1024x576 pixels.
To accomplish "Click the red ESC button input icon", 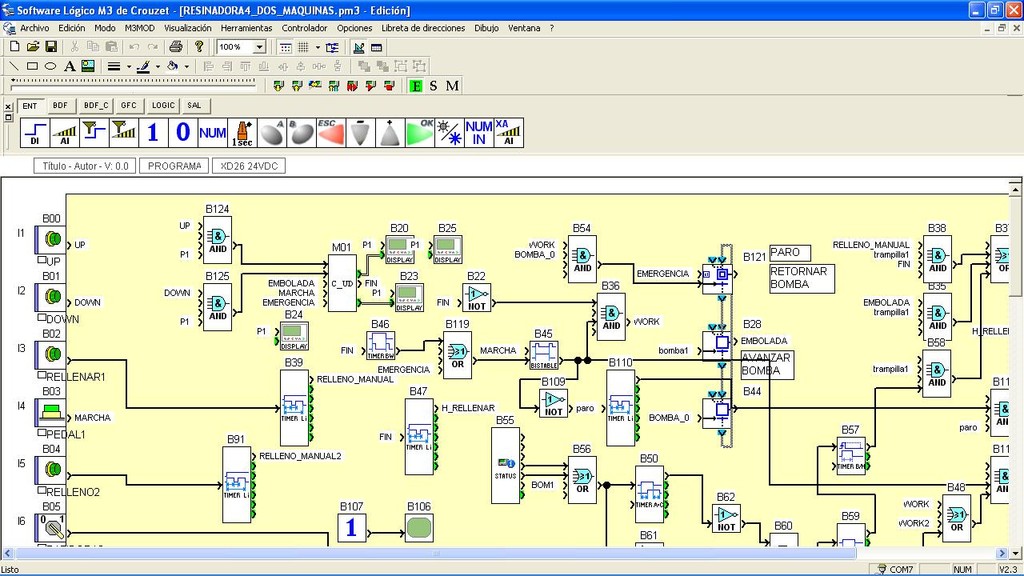I will [331, 131].
